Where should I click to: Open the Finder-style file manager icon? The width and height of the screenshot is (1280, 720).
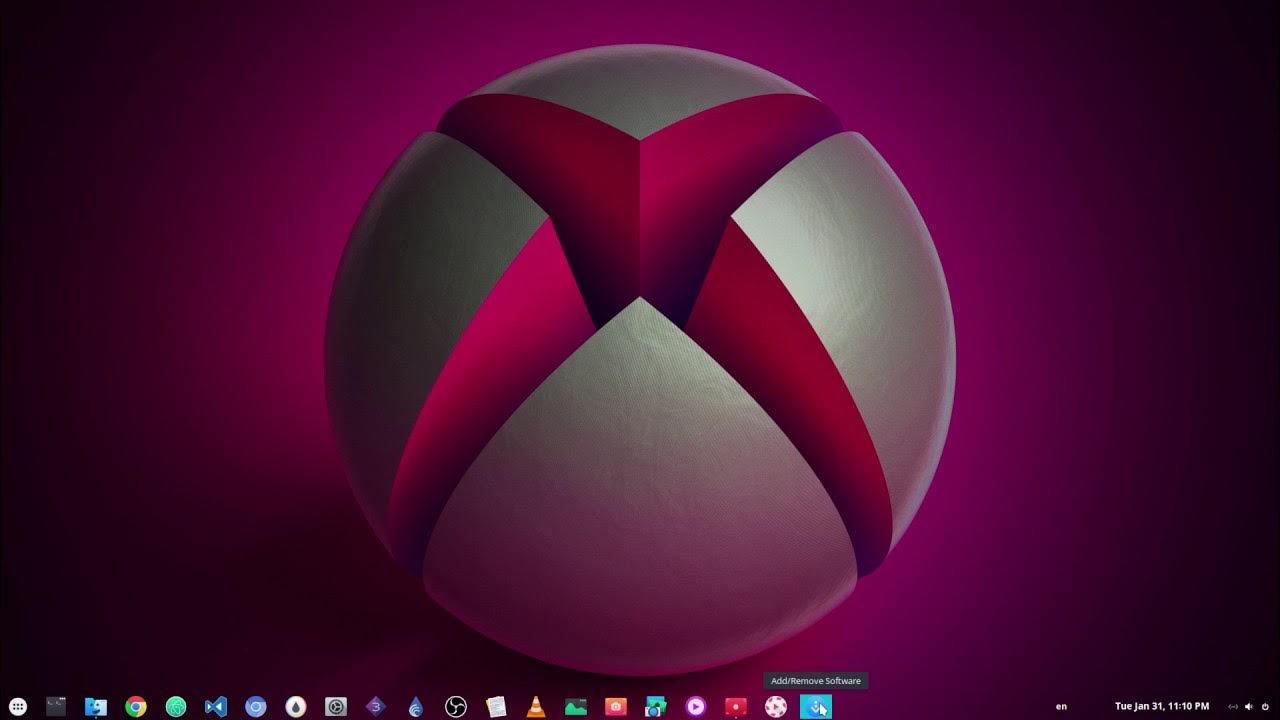click(96, 707)
